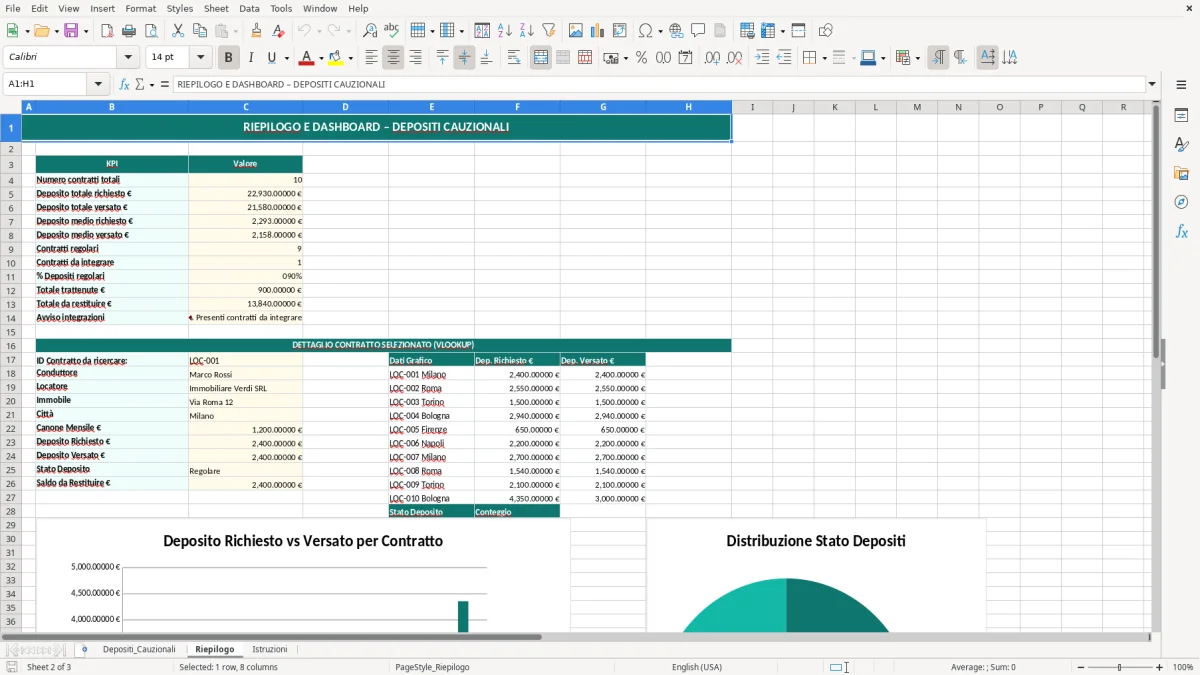Viewport: 1200px width, 675px height.
Task: Open the Background Color dropdown arrow
Action: pyautogui.click(x=350, y=58)
